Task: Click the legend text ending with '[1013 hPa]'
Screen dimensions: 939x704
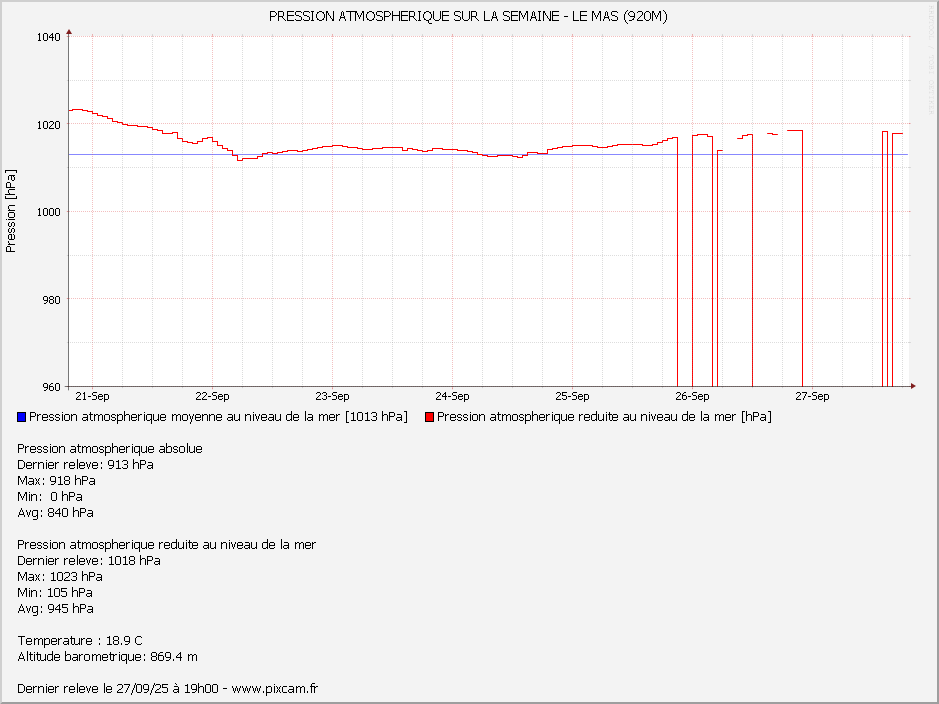Action: point(218,417)
